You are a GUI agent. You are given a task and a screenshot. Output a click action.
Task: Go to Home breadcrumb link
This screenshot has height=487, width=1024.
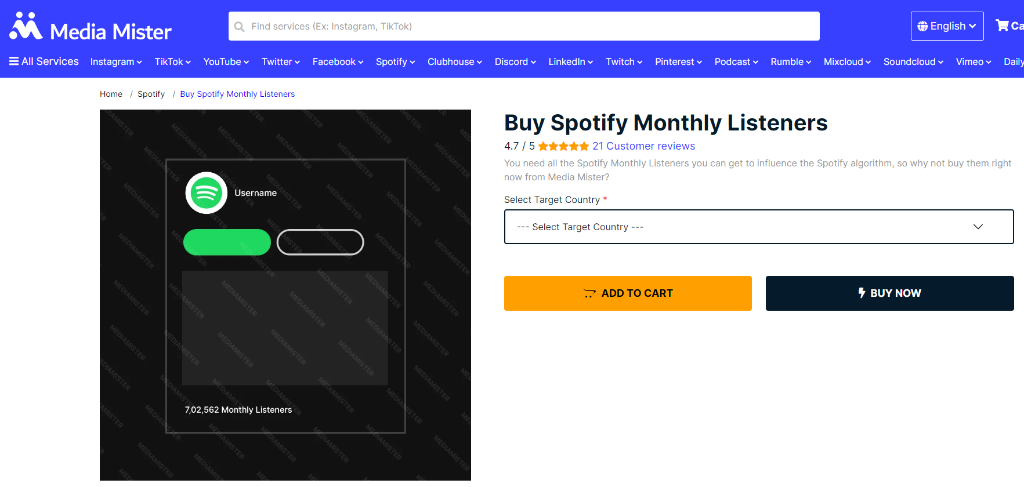111,94
